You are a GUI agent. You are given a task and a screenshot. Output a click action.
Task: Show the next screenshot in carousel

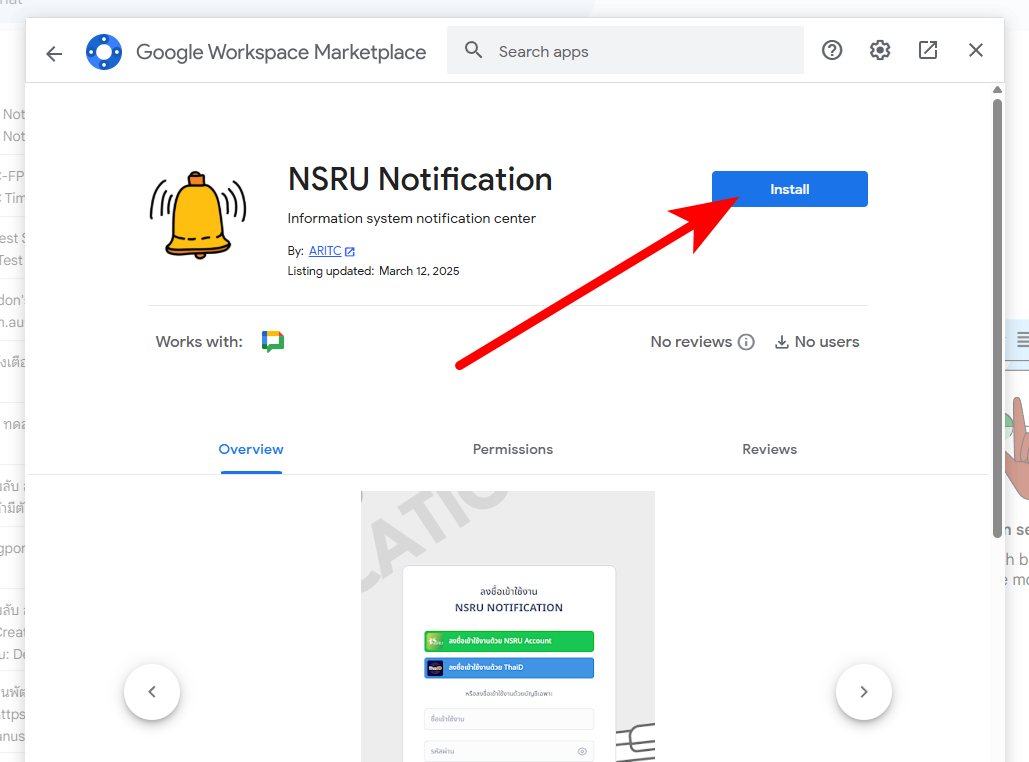click(864, 692)
